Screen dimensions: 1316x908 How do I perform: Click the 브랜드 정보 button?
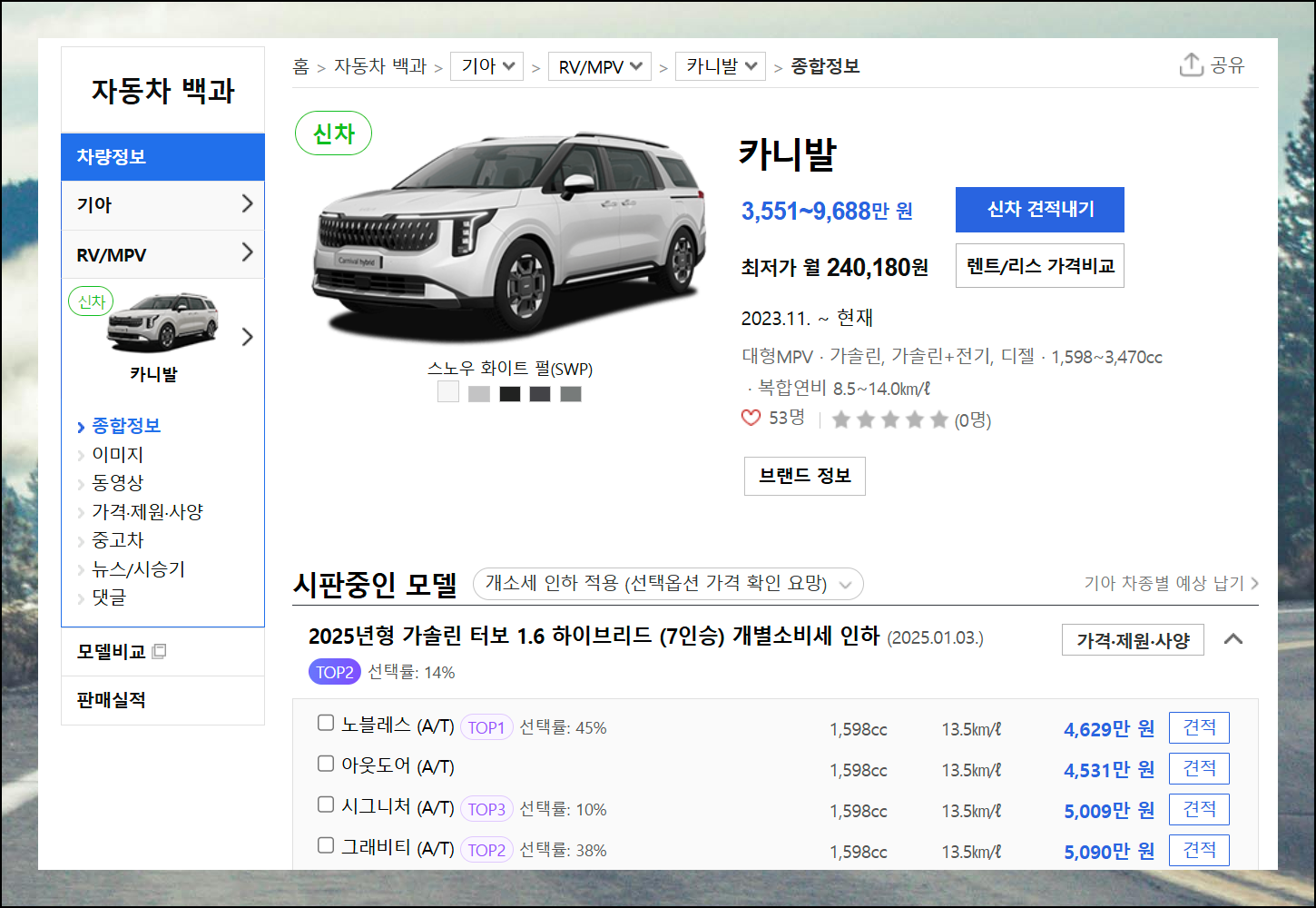(x=805, y=476)
